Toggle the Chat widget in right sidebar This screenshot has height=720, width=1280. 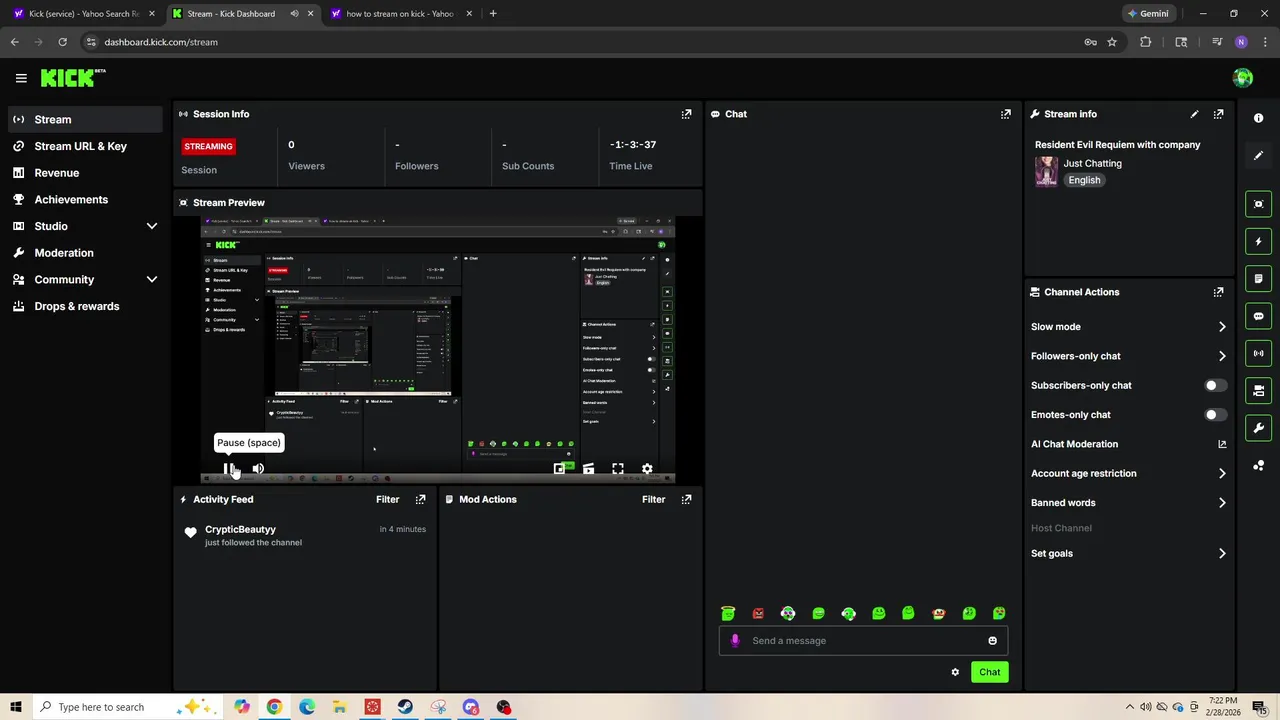click(x=1259, y=316)
